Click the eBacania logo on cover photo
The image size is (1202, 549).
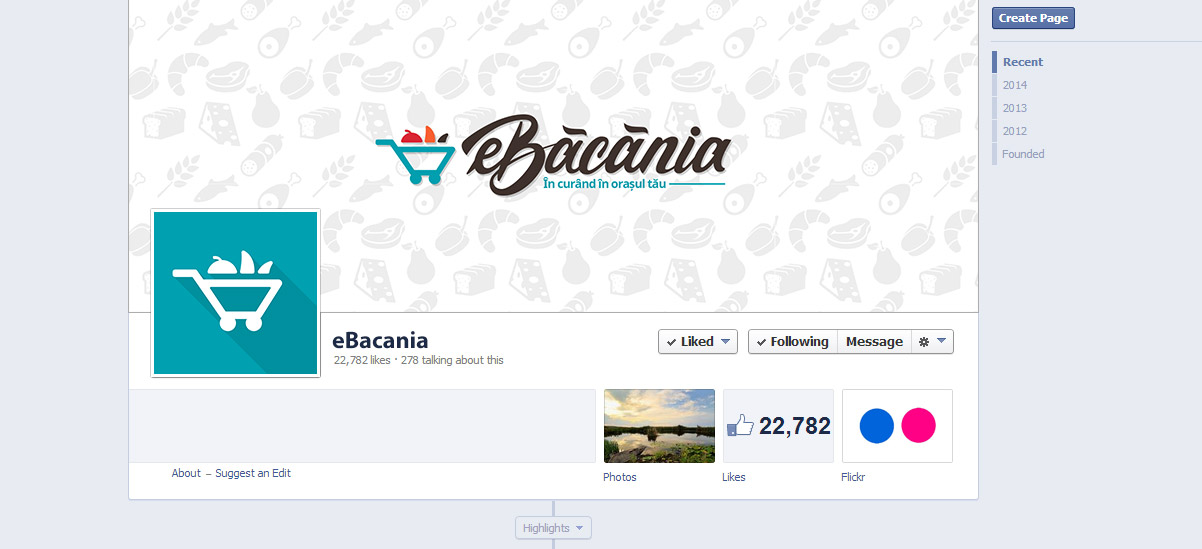(553, 154)
